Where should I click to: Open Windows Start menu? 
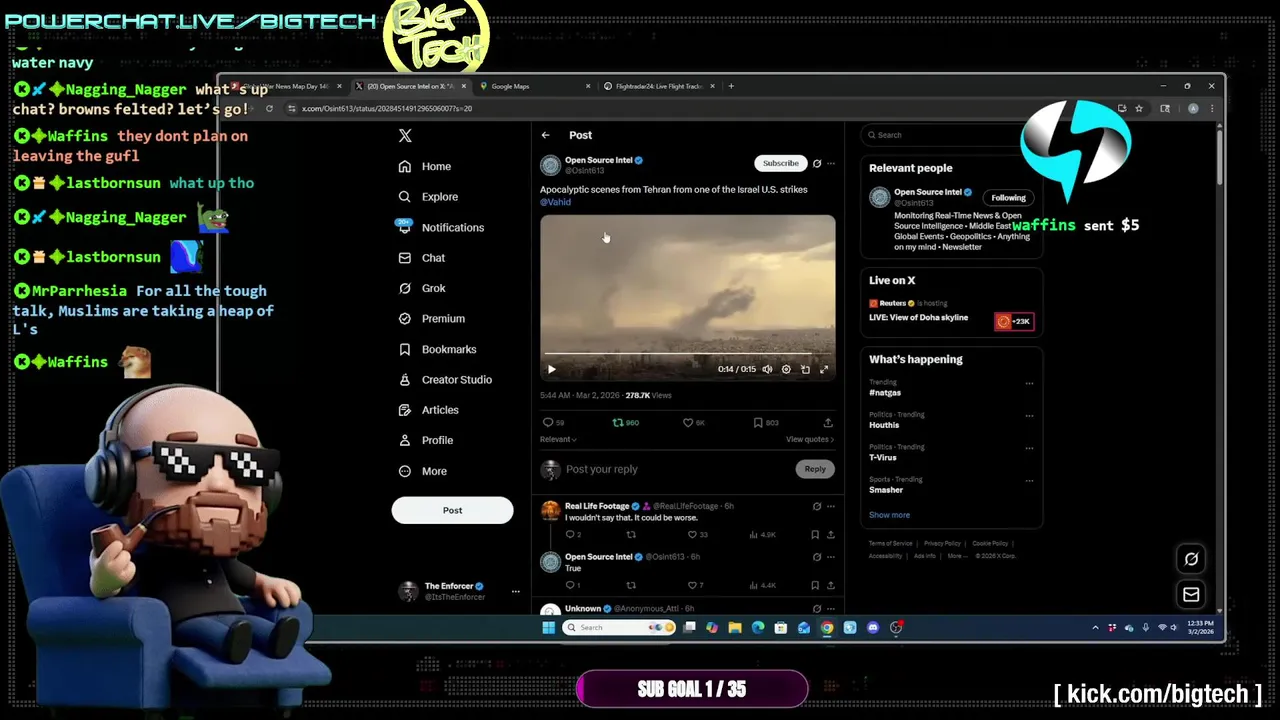(x=548, y=628)
